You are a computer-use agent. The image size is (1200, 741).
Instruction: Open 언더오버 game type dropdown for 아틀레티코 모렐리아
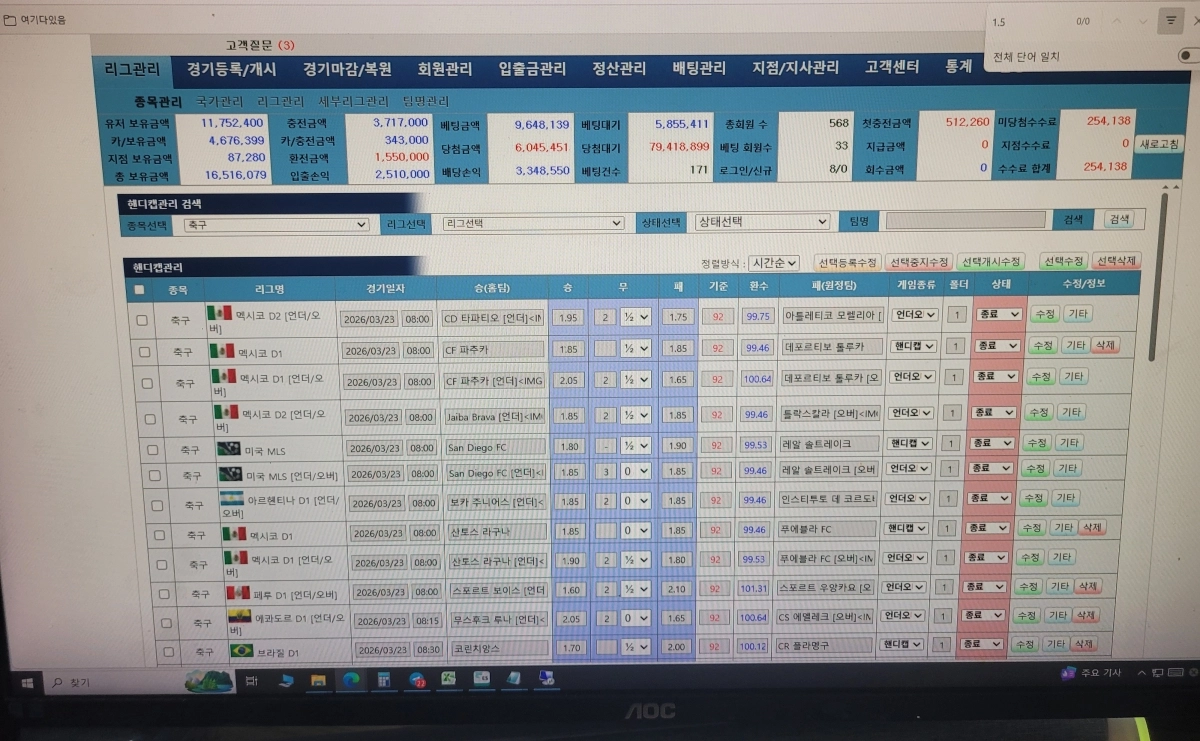pos(914,315)
